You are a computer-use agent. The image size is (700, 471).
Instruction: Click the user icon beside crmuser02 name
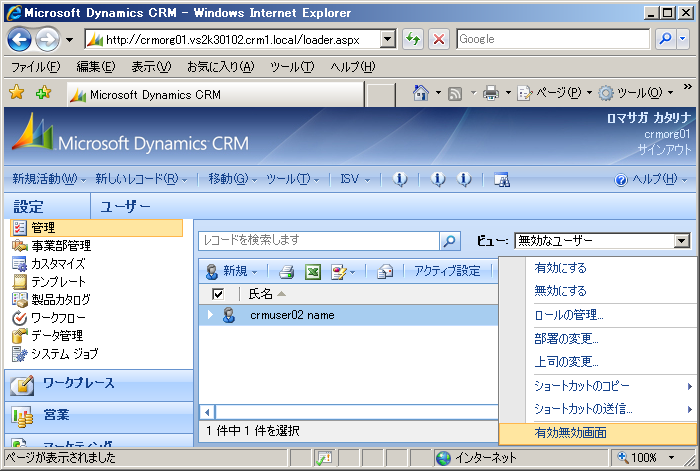click(x=229, y=315)
